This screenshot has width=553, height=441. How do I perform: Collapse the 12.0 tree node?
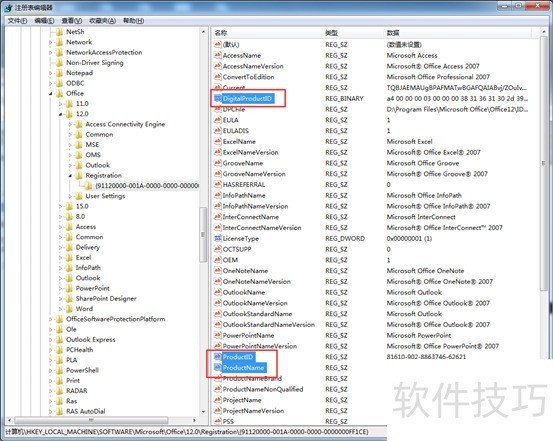click(x=60, y=114)
